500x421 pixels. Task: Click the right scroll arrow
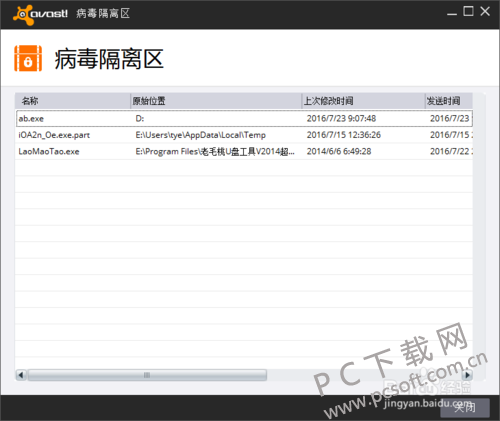pyautogui.click(x=467, y=375)
